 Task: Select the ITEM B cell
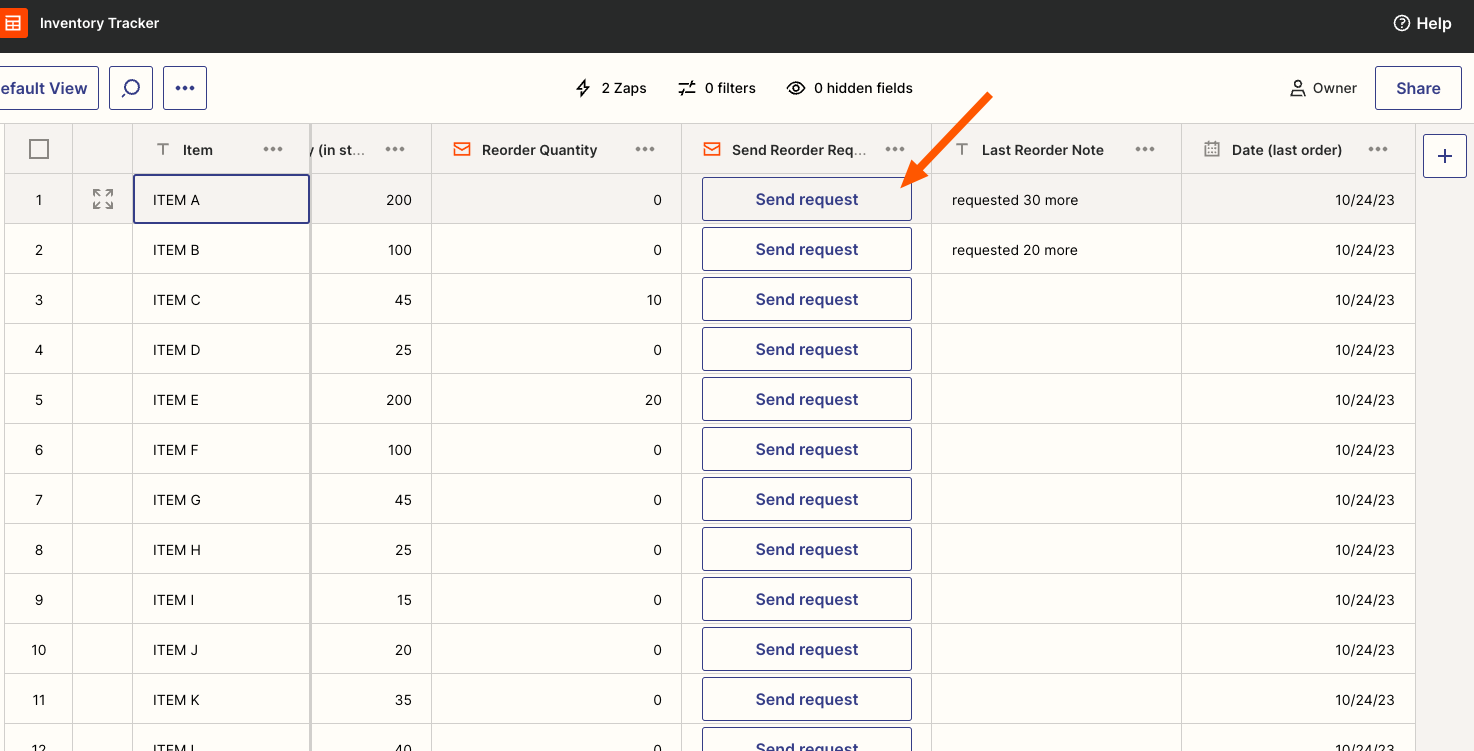[221, 249]
